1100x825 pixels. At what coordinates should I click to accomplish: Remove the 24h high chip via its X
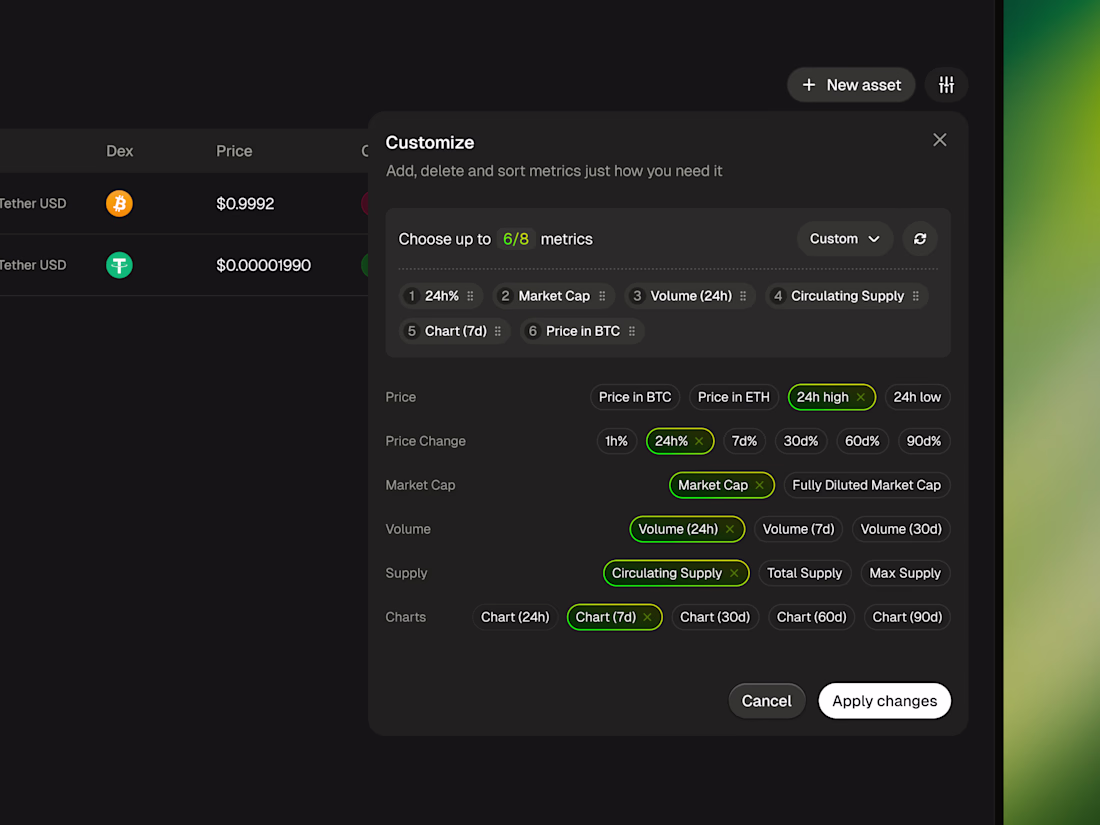(x=861, y=397)
